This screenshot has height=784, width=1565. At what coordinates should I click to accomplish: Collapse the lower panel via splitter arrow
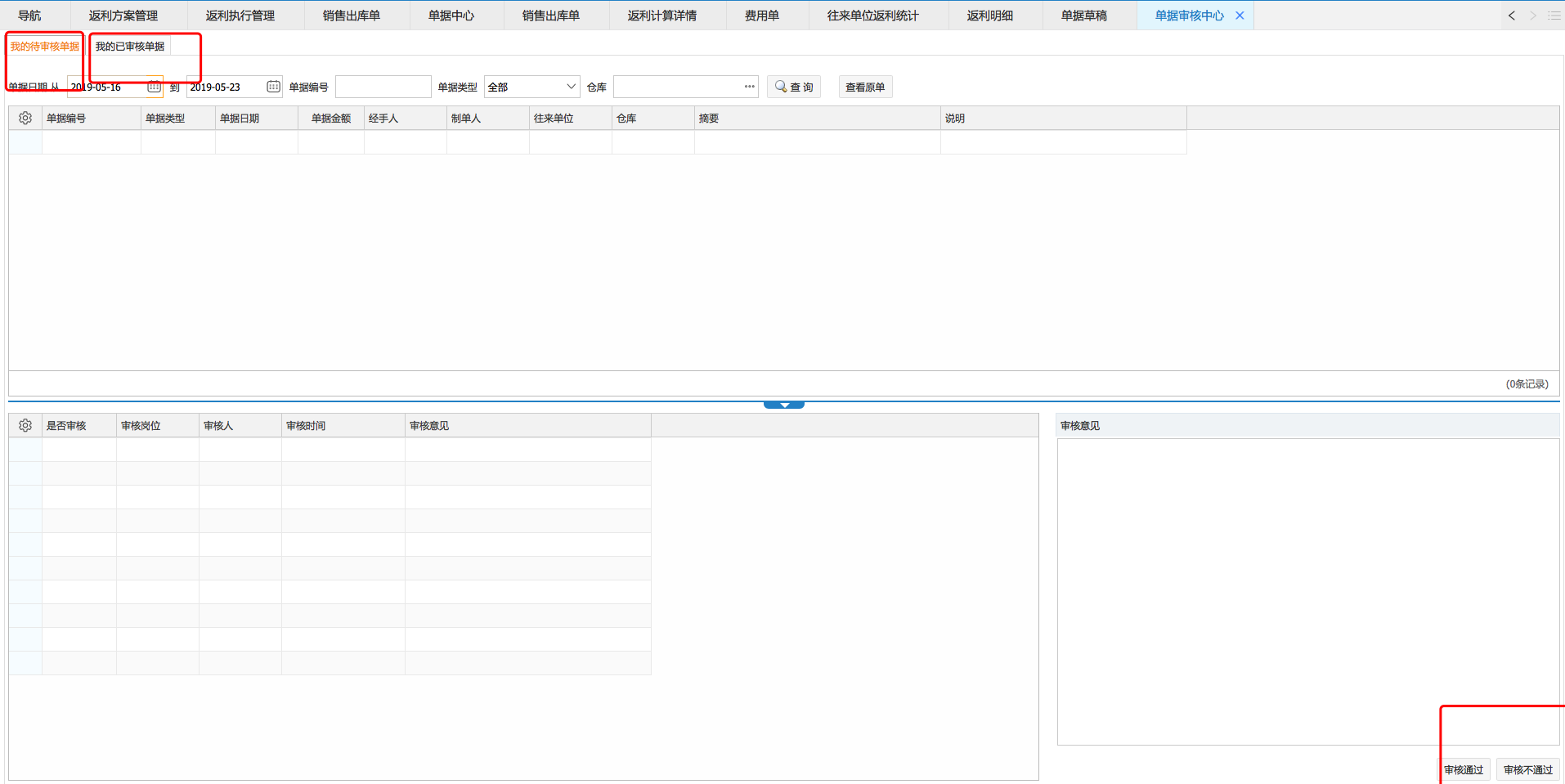783,405
